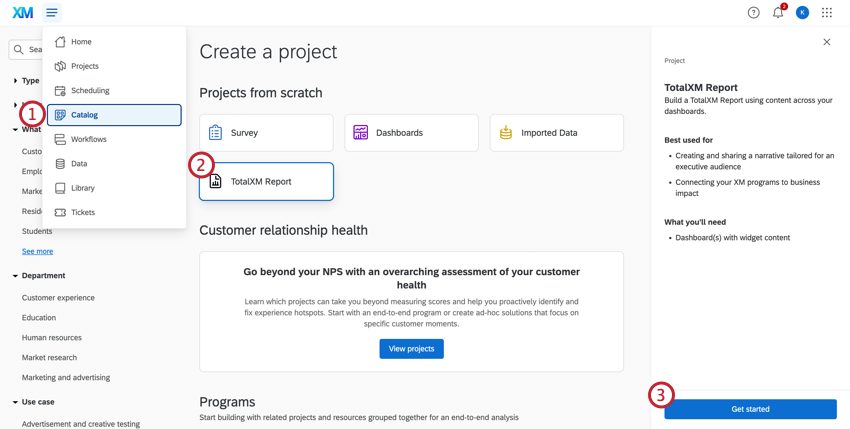Select the Imported Data project card
The height and width of the screenshot is (429, 850).
[x=556, y=133]
